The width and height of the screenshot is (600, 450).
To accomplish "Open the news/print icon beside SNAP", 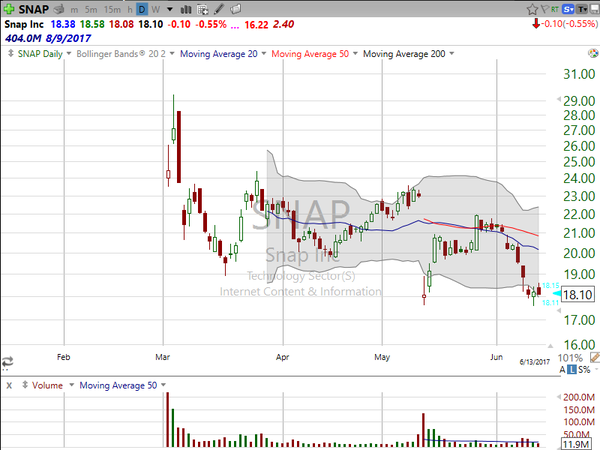I will pyautogui.click(x=59, y=8).
